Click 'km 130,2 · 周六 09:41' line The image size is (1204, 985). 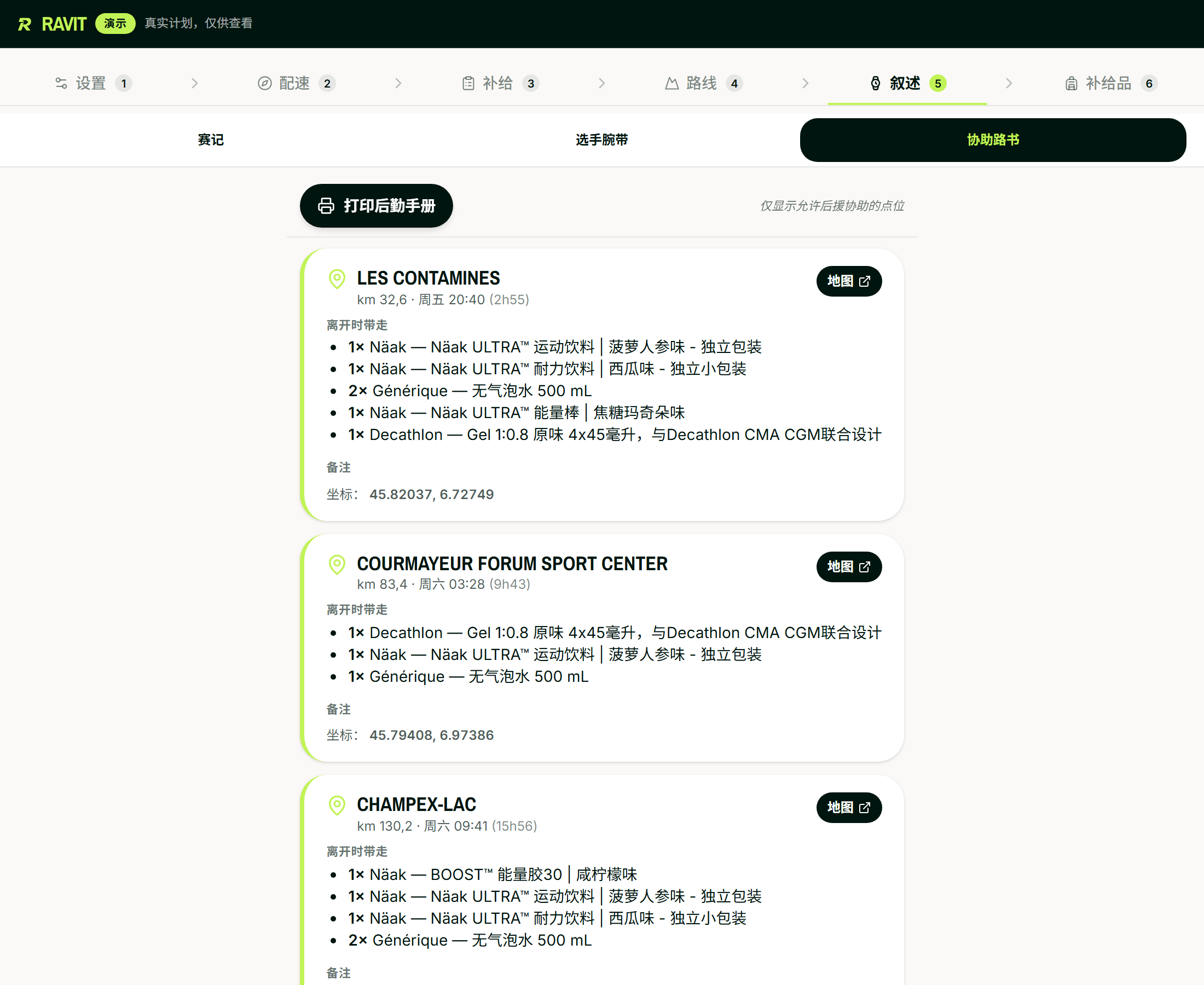pyautogui.click(x=447, y=826)
